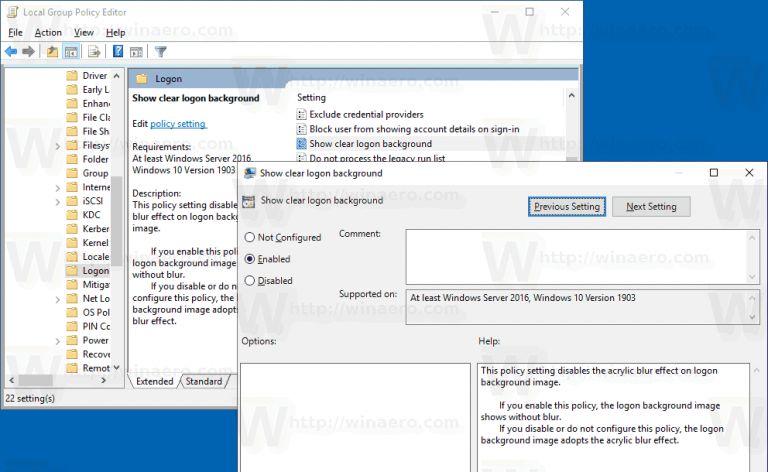Click the policy dialog title bar icon
Screen dimensions: 768x472
coord(250,173)
